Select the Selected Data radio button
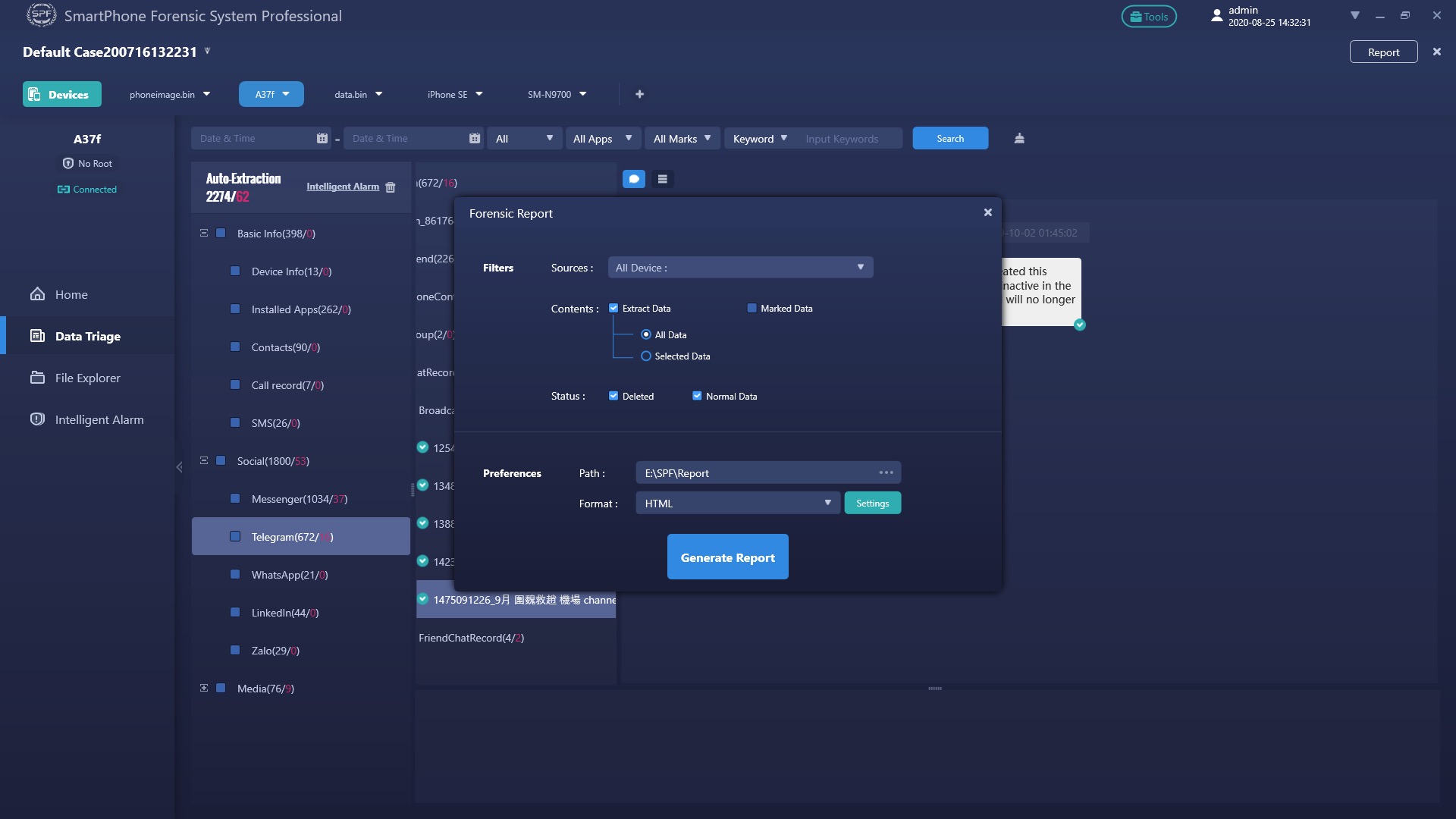1456x819 pixels. click(646, 356)
